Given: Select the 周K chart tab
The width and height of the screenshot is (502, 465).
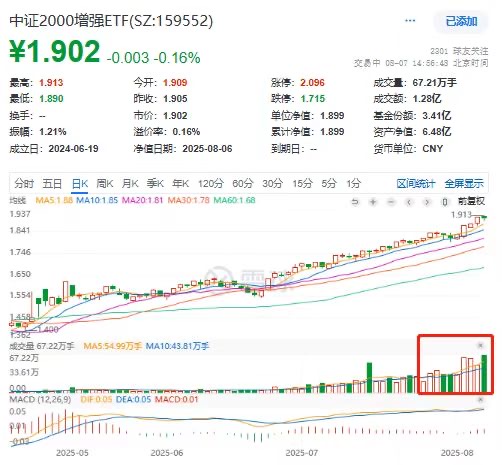Looking at the screenshot, I should point(105,183).
